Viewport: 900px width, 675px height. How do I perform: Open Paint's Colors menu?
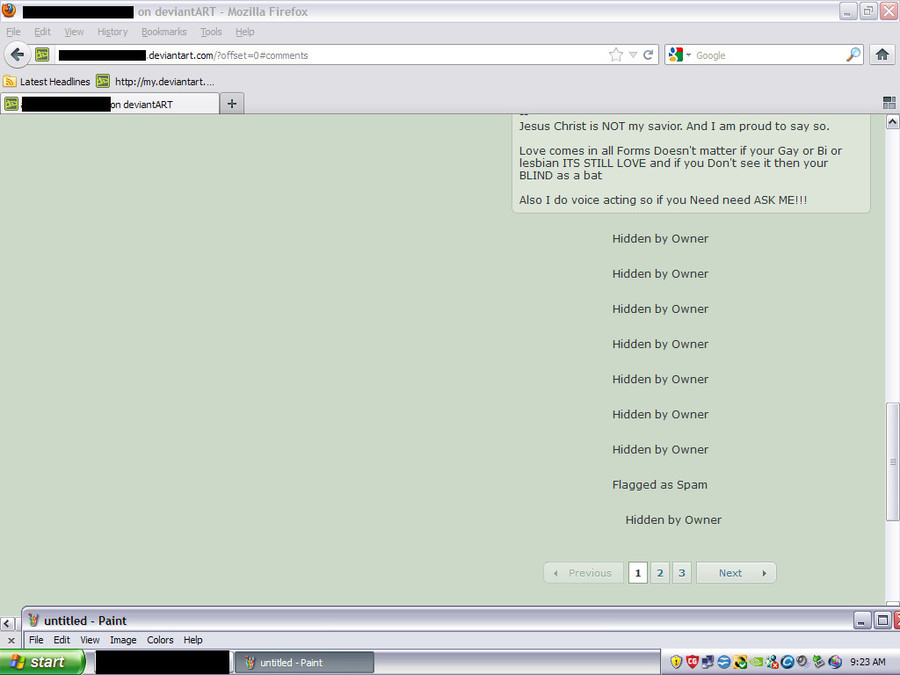point(160,640)
